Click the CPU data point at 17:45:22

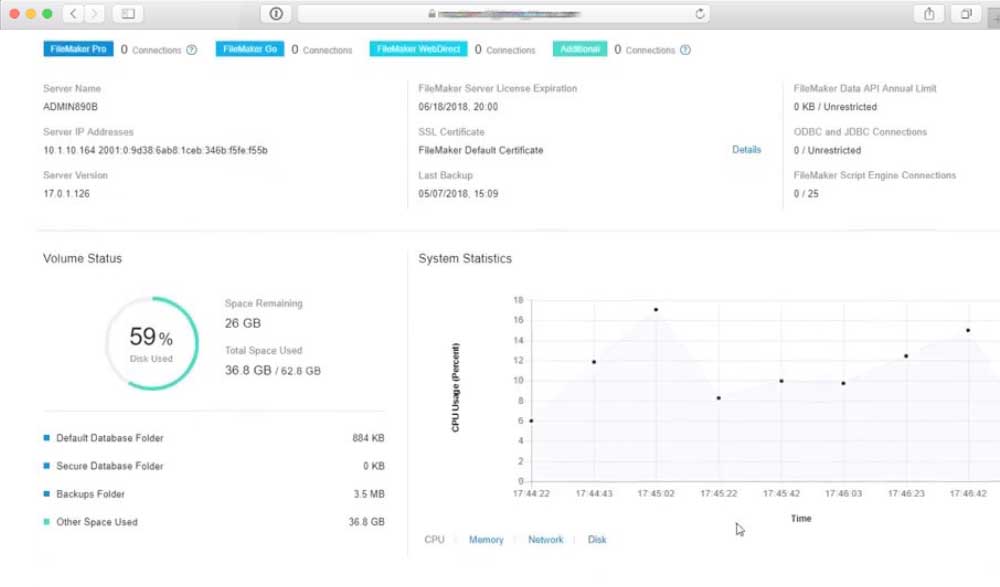tap(719, 398)
